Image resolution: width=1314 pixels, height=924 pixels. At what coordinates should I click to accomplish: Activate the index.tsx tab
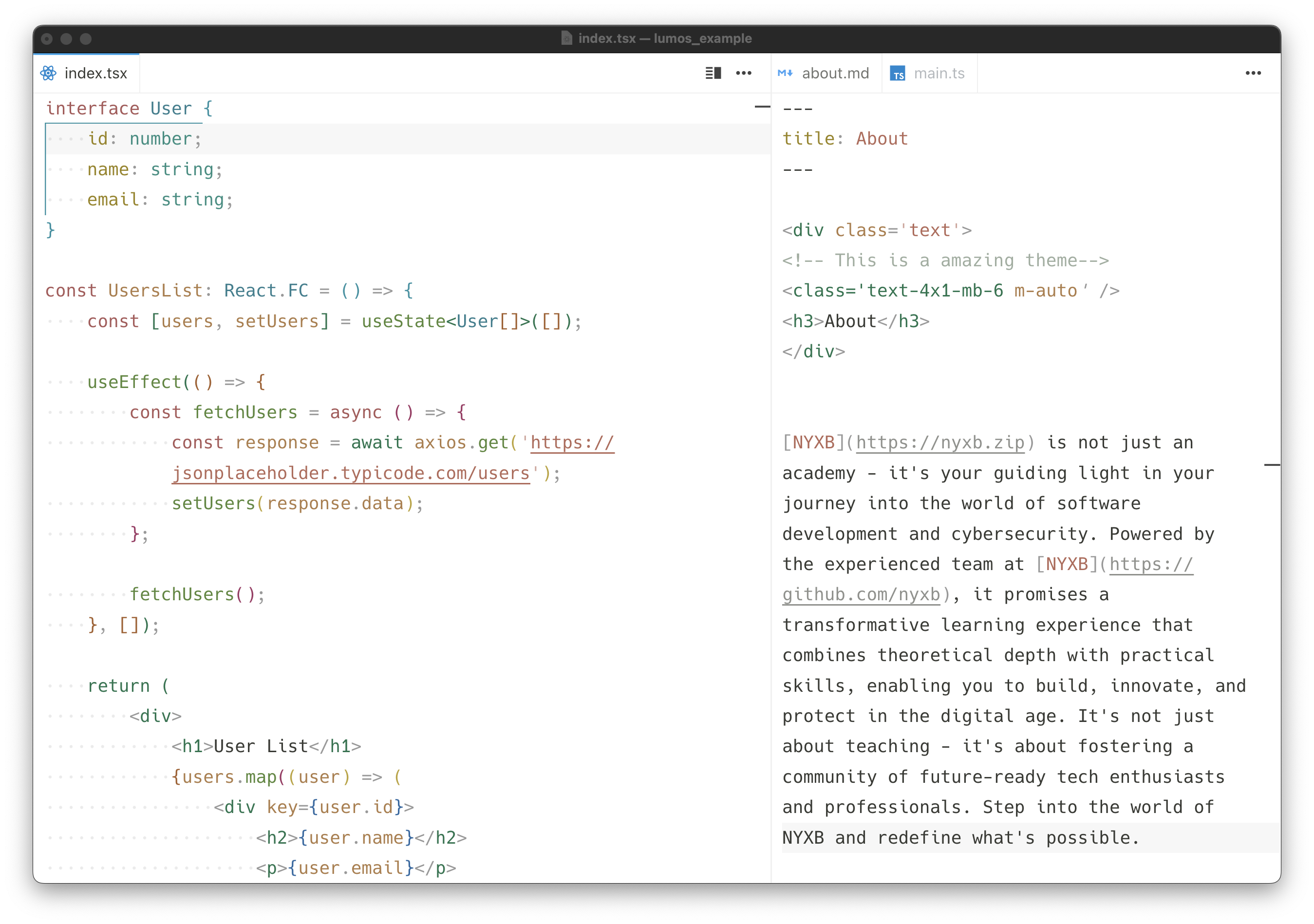(x=95, y=73)
